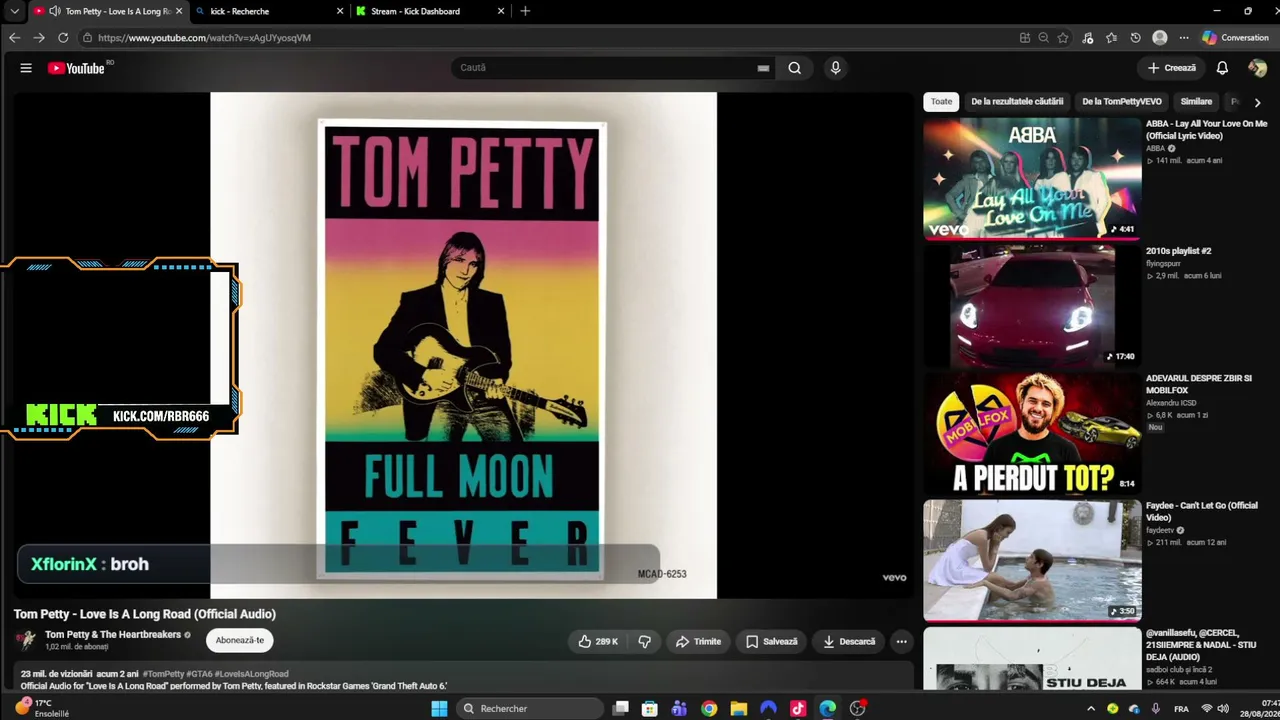Viewport: 1280px width, 720px height.
Task: Click the Tom Petty Full Moon Fever video player
Action: click(x=463, y=345)
